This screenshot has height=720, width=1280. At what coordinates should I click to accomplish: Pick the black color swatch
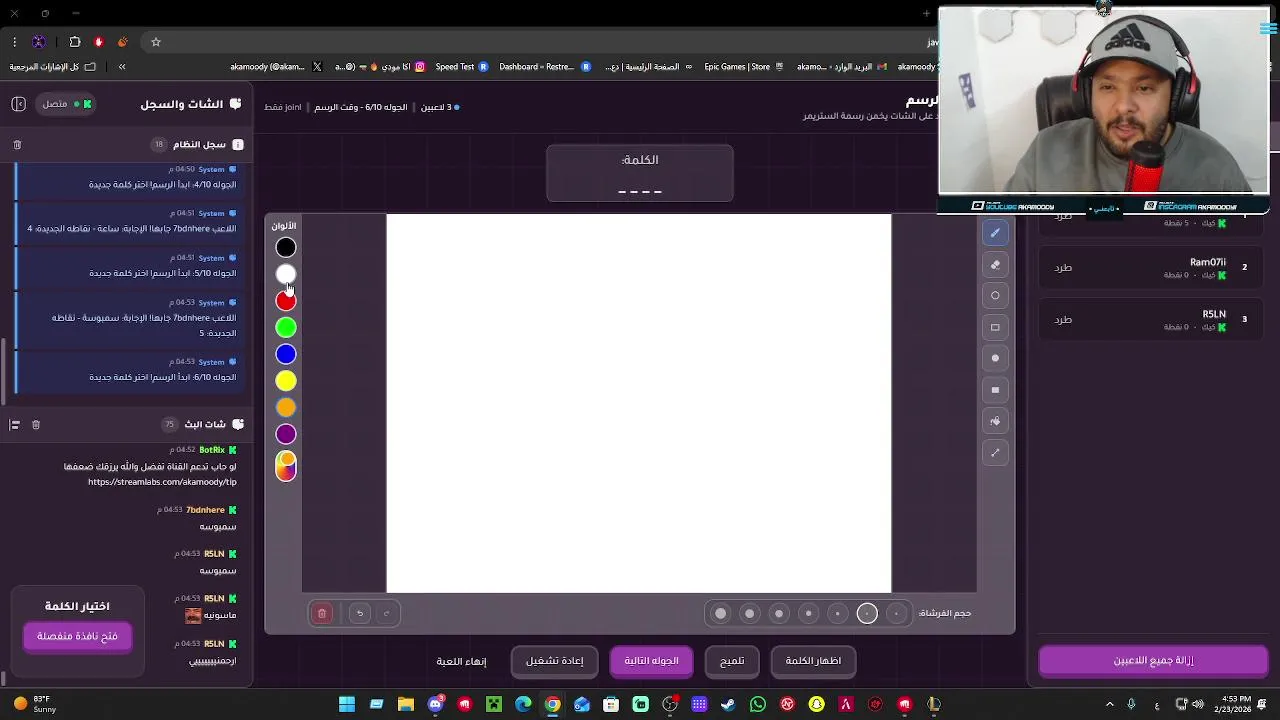pyautogui.click(x=286, y=247)
